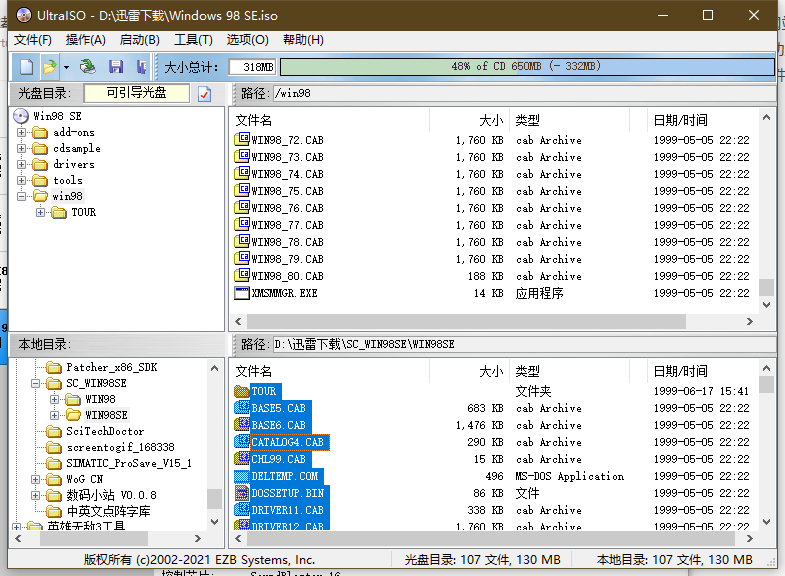Click the WIN98_72.CAB file icon
785x576 pixels.
(x=242, y=140)
